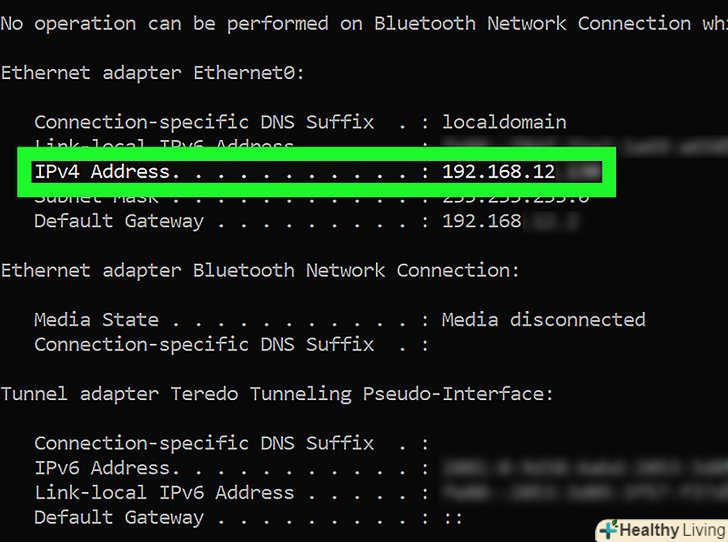Viewport: 728px width, 542px height.
Task: Select the 192.168.12 IPv4 address value
Action: coord(498,172)
